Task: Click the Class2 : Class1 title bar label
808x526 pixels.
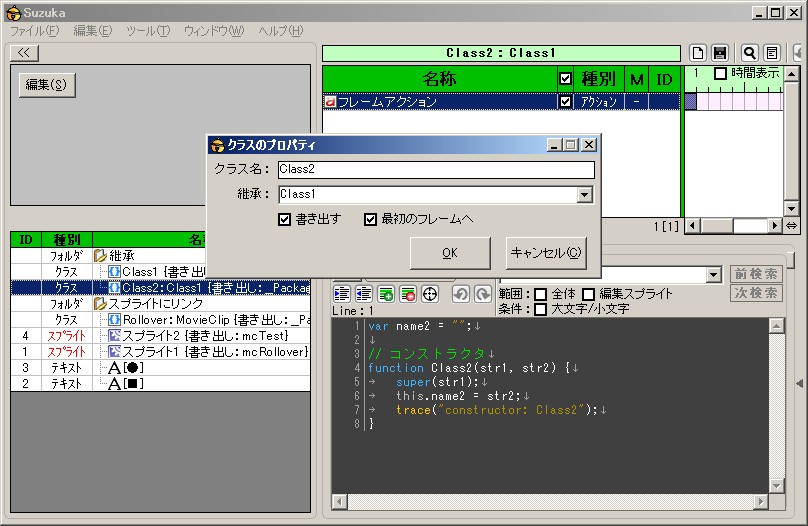Action: [501, 53]
